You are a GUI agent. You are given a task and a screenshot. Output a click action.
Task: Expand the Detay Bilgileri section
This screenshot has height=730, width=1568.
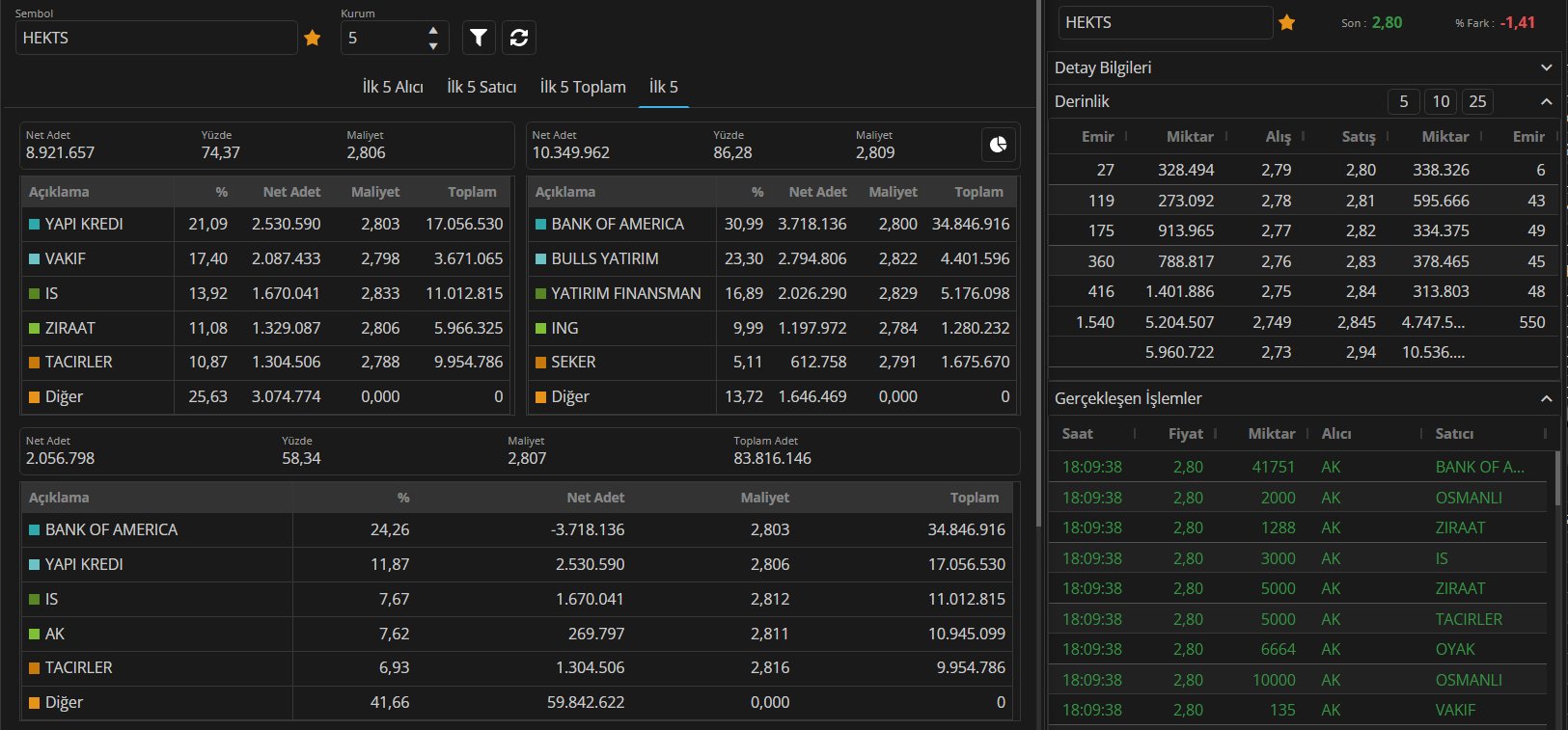1546,68
